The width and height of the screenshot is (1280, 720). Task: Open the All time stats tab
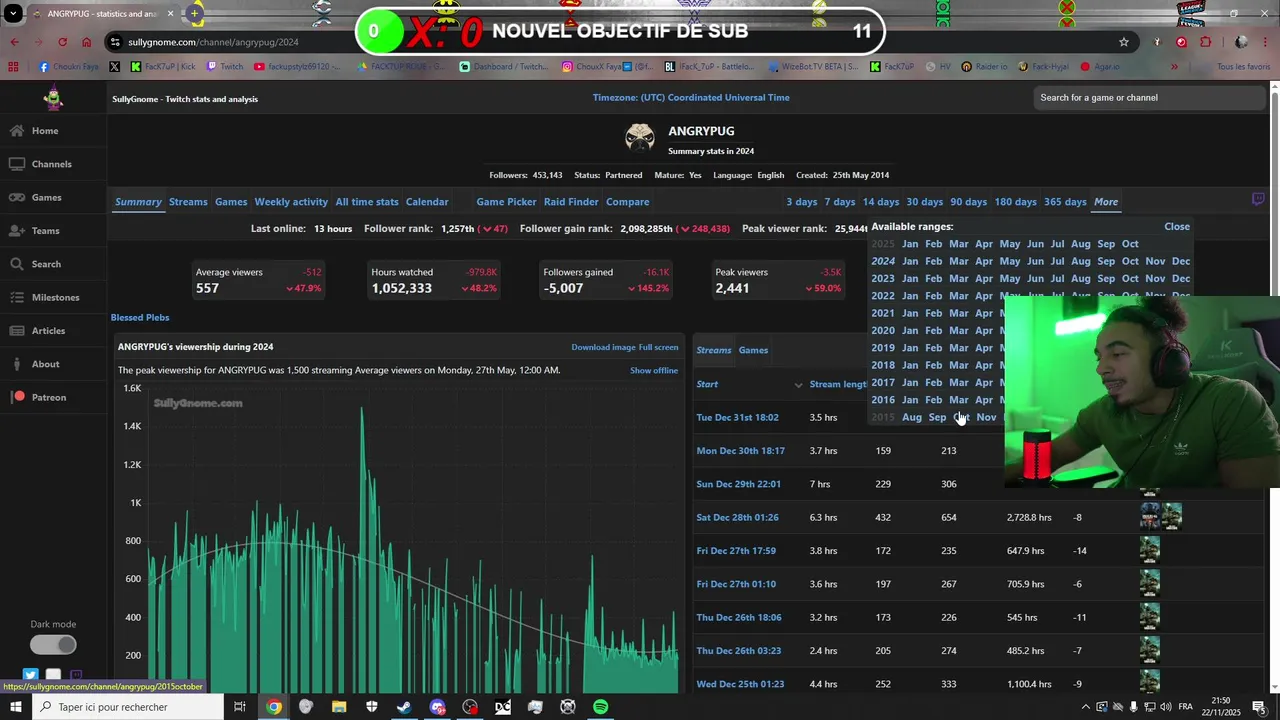coord(367,202)
